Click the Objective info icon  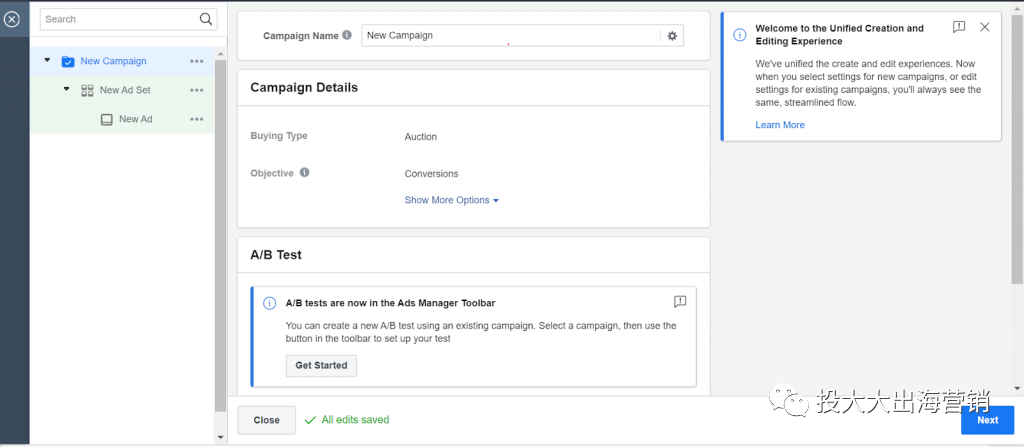pyautogui.click(x=304, y=172)
